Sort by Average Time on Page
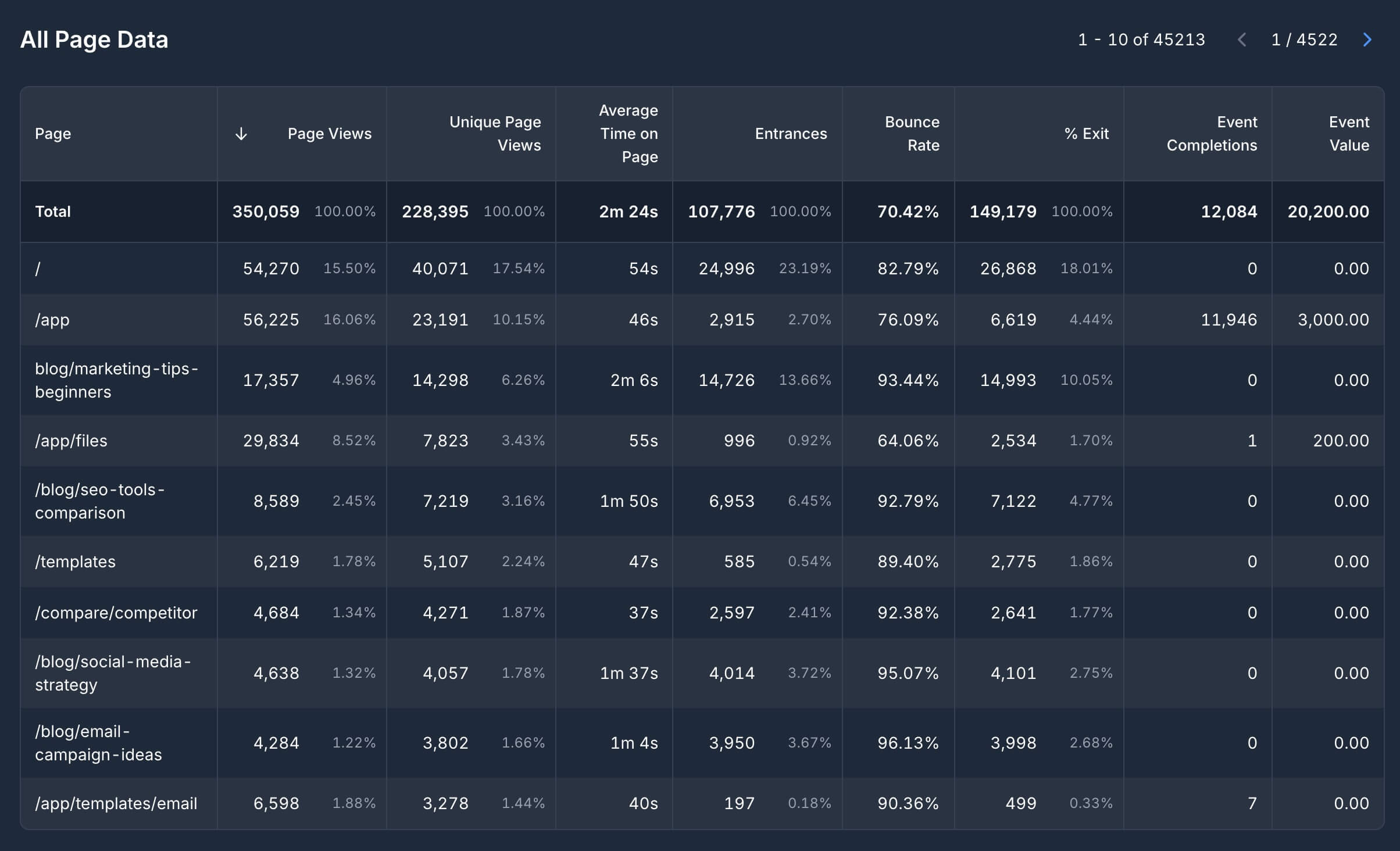The width and height of the screenshot is (1400, 851). (x=628, y=134)
